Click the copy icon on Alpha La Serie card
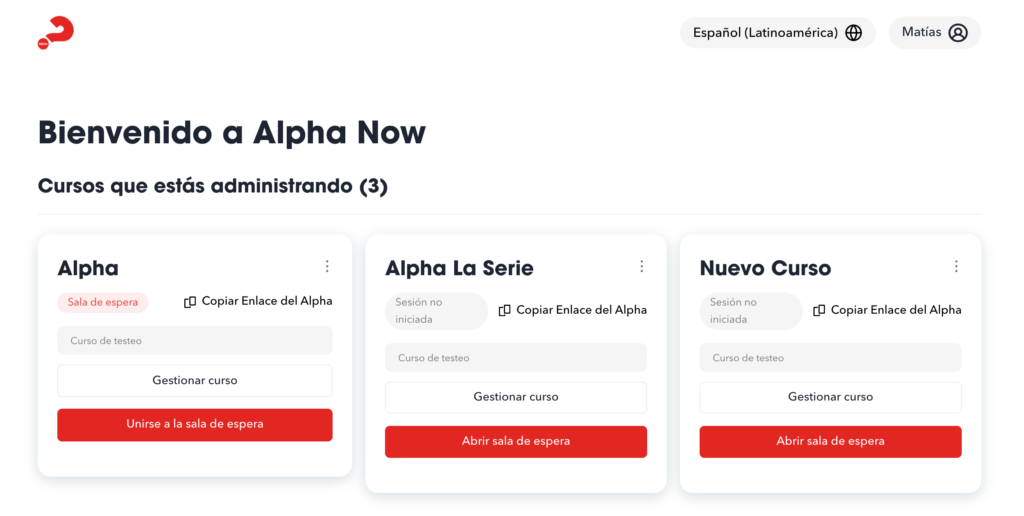Image resolution: width=1024 pixels, height=516 pixels. 505,310
